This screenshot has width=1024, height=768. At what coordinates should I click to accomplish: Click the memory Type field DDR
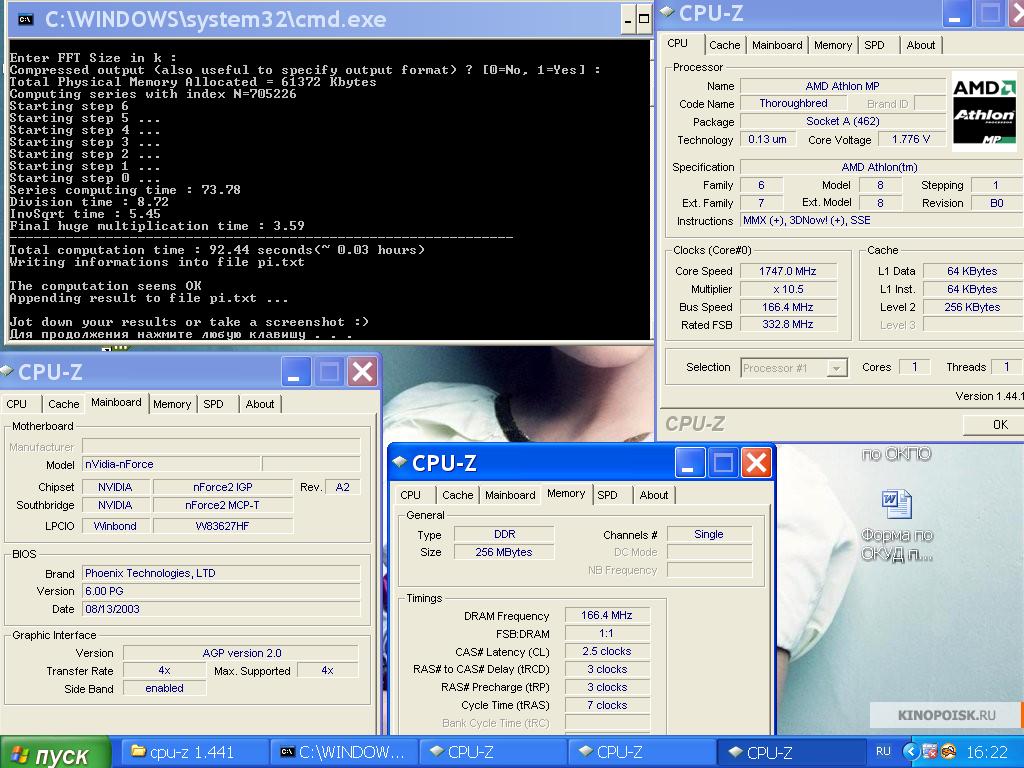point(504,534)
